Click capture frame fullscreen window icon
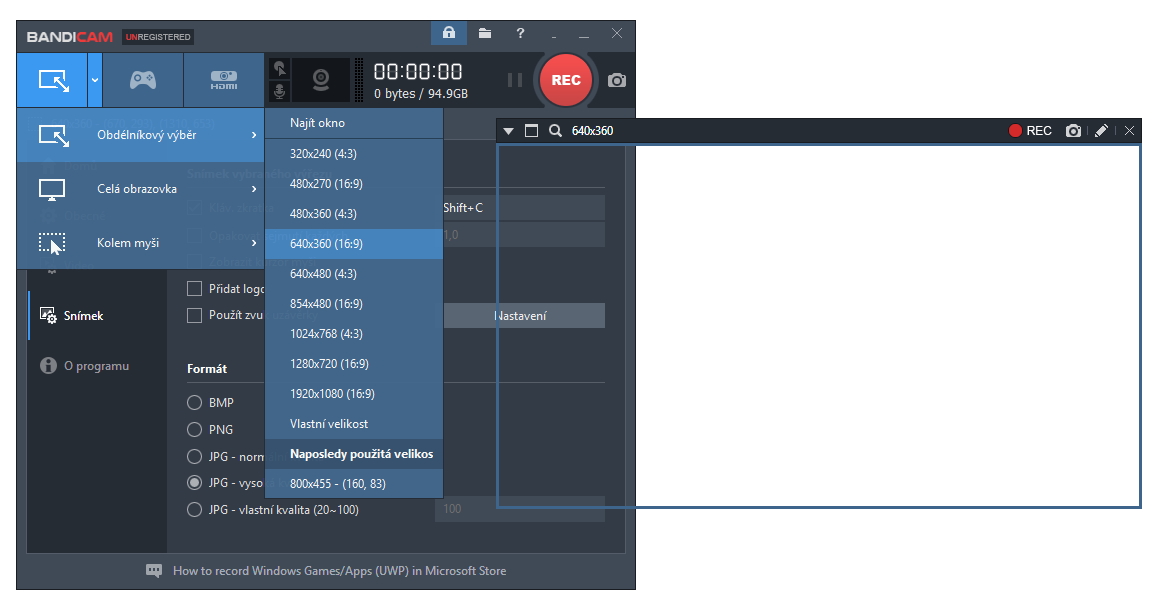Image resolution: width=1175 pixels, height=606 pixels. [531, 130]
